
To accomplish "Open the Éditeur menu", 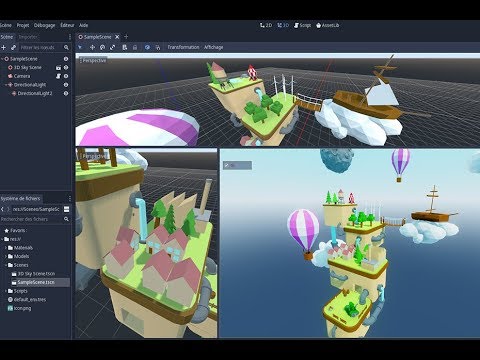I will pos(67,25).
